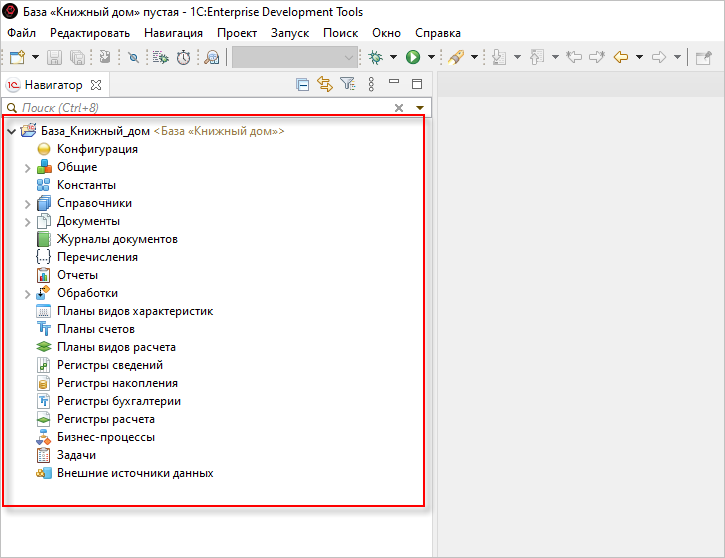Click the Debug bug icon in toolbar
This screenshot has height=558, width=725.
pyautogui.click(x=376, y=58)
